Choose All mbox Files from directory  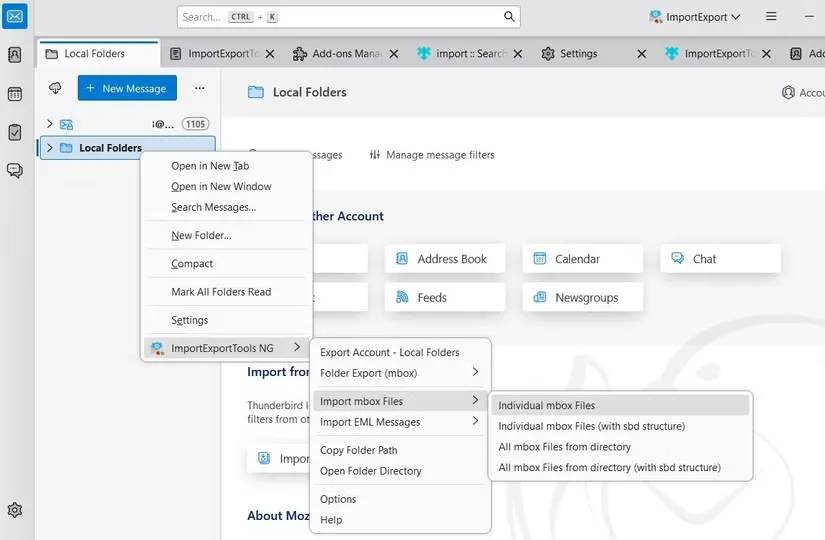(x=620, y=447)
